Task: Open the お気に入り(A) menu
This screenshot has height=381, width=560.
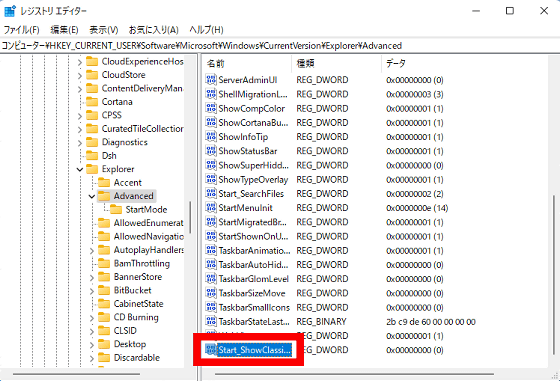Action: 153,30
